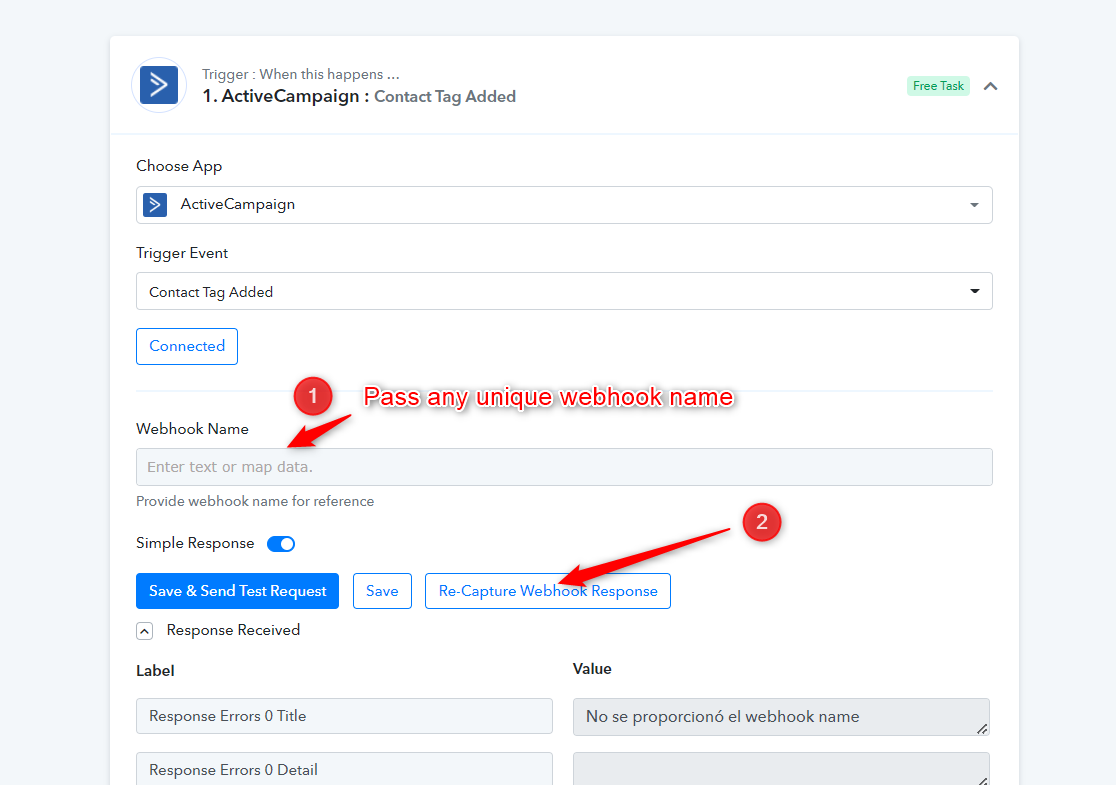1116x785 pixels.
Task: Click the 'Label' column heading
Action: 155,670
